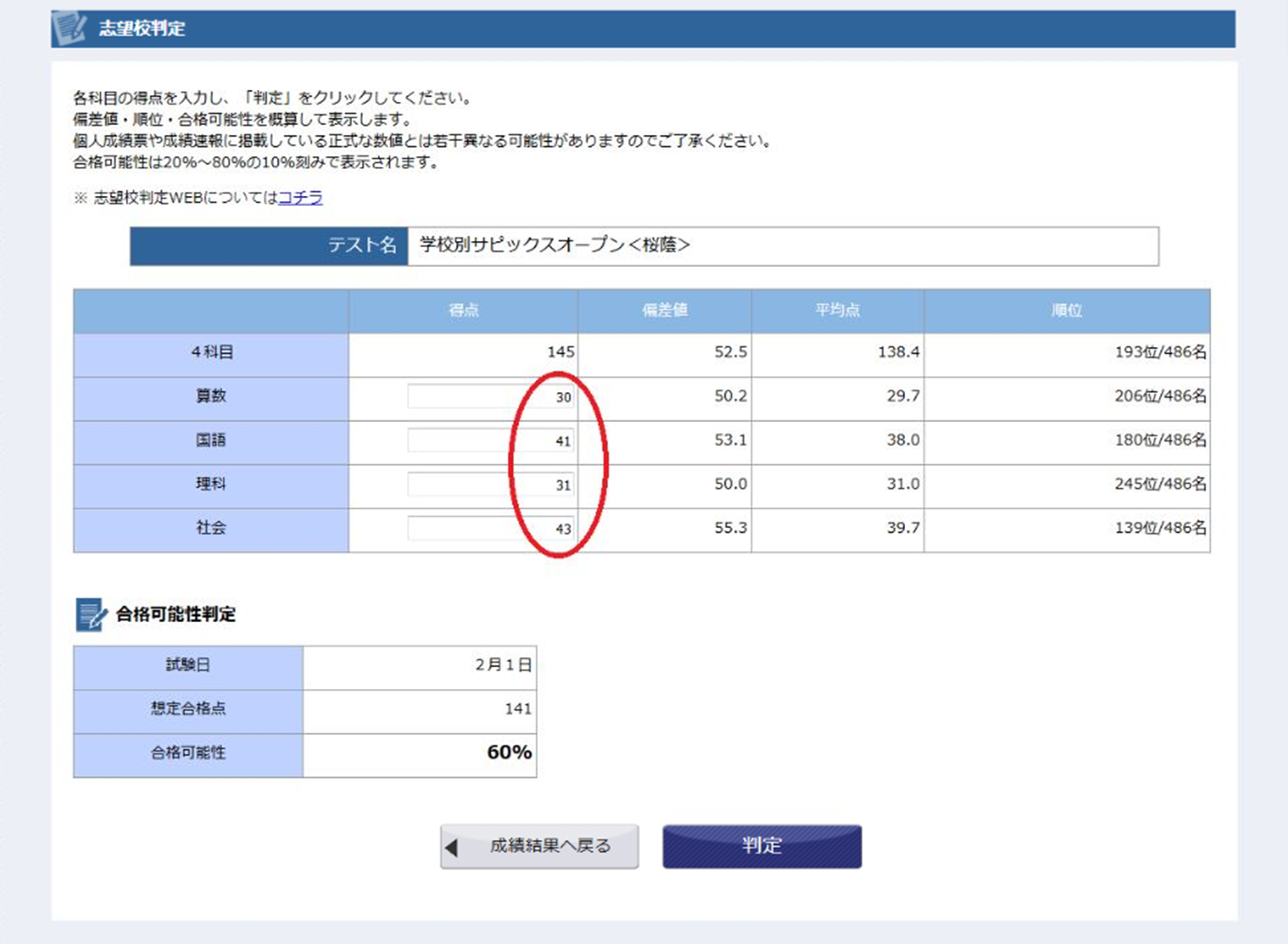Click the 得点 column header

coord(463,311)
